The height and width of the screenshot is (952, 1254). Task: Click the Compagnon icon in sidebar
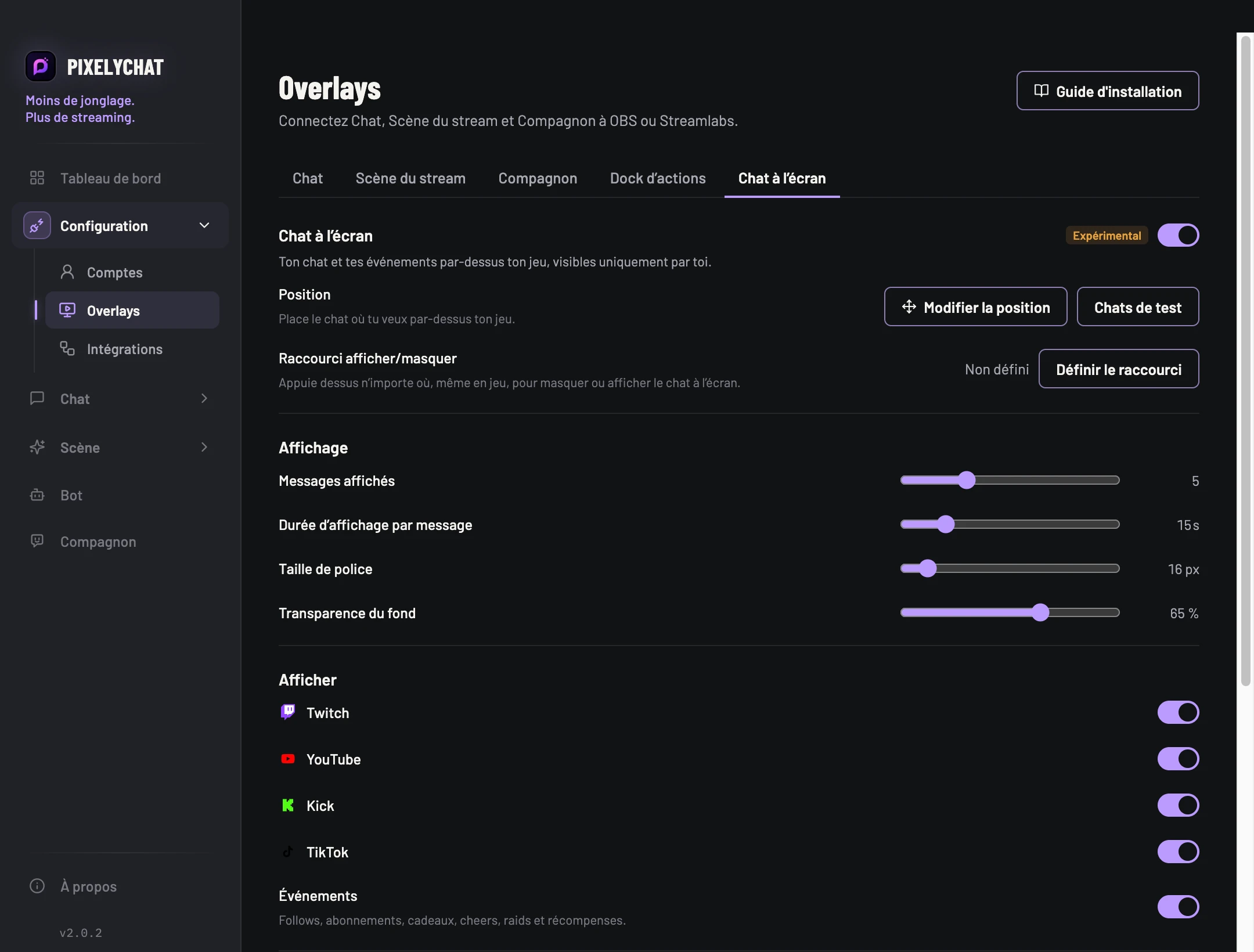pyautogui.click(x=37, y=541)
